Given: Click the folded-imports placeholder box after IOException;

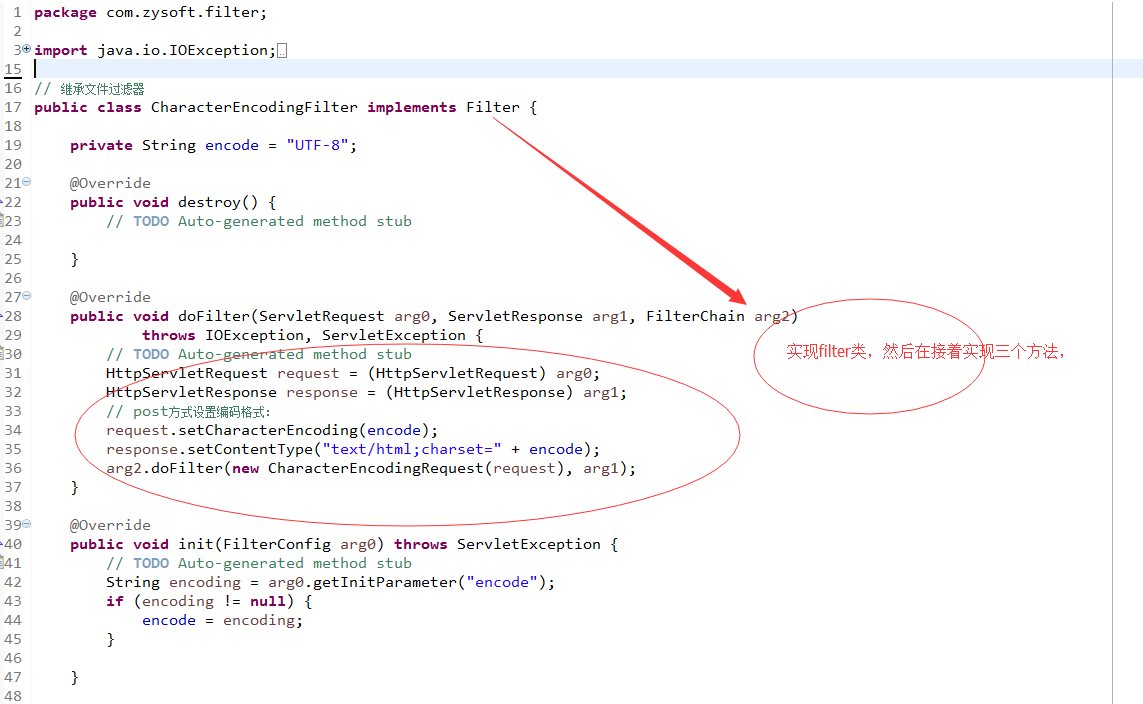Looking at the screenshot, I should point(282,51).
